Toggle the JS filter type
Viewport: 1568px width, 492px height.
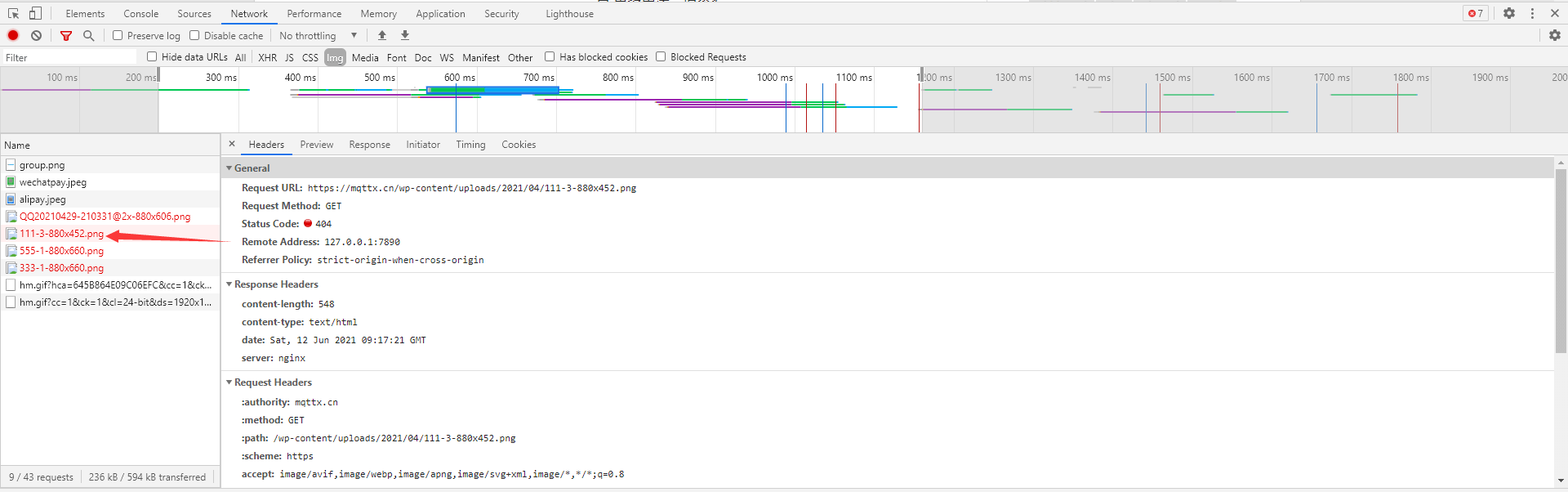click(x=289, y=57)
